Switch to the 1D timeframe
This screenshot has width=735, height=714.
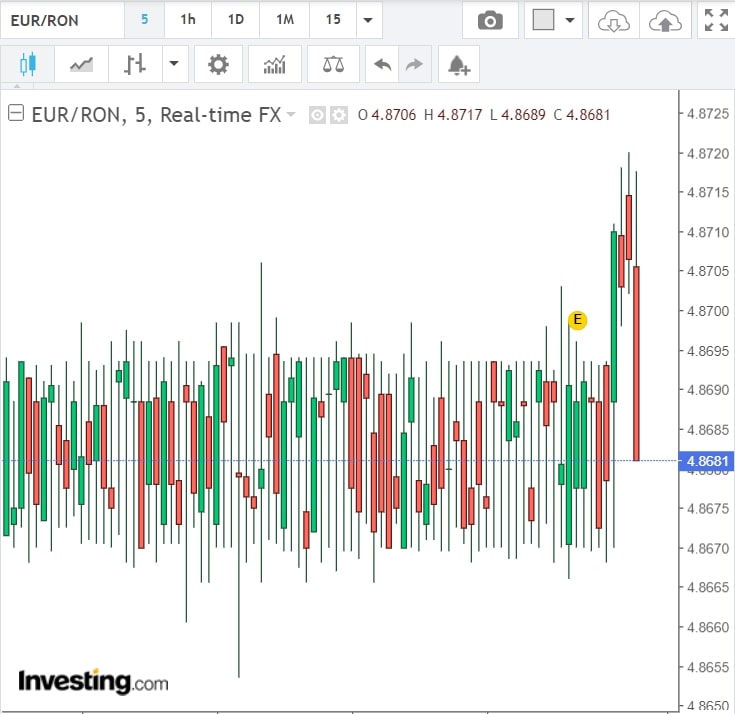tap(236, 20)
